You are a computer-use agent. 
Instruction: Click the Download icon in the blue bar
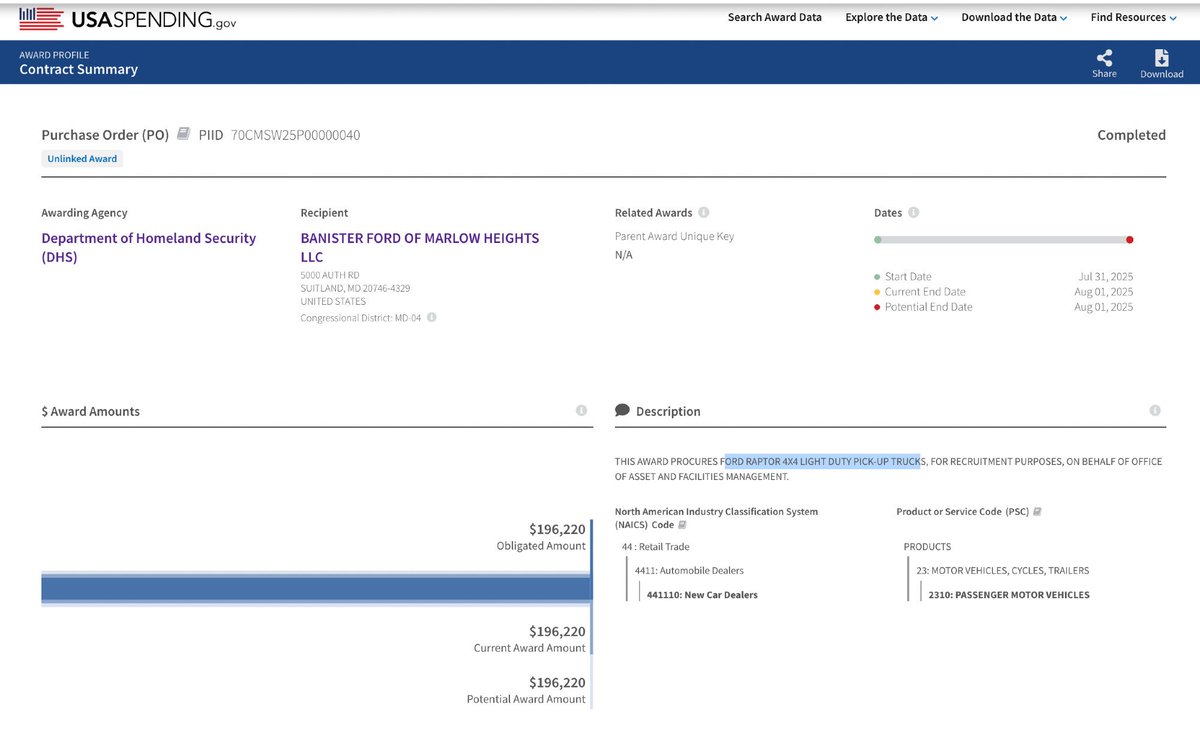[1161, 57]
